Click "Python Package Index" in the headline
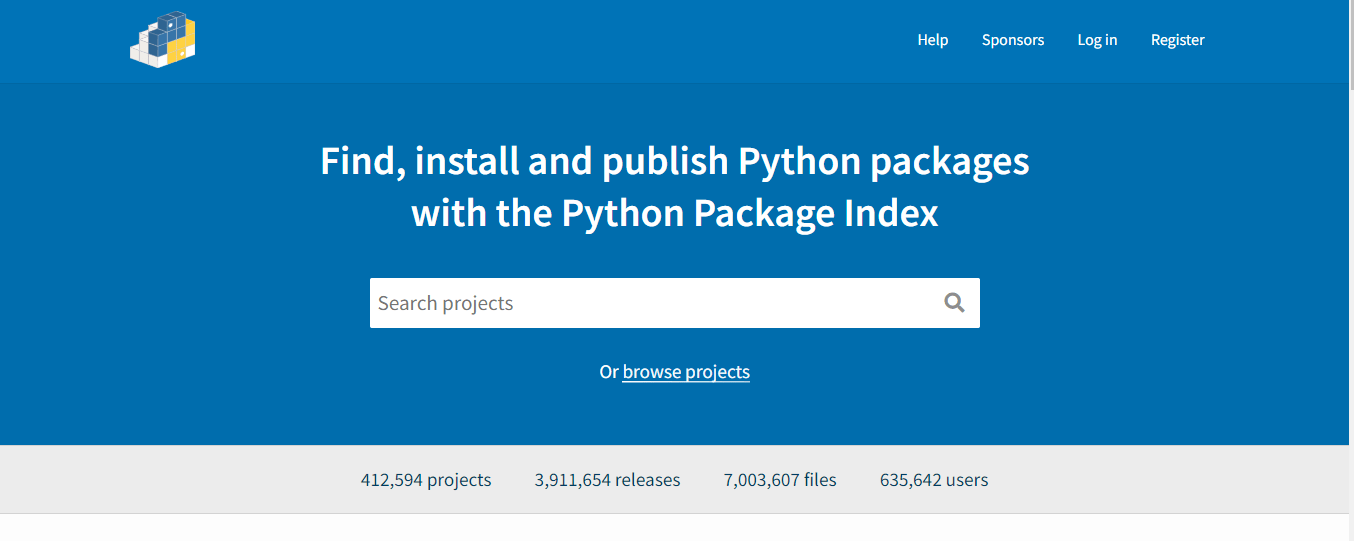1354x541 pixels. point(750,214)
